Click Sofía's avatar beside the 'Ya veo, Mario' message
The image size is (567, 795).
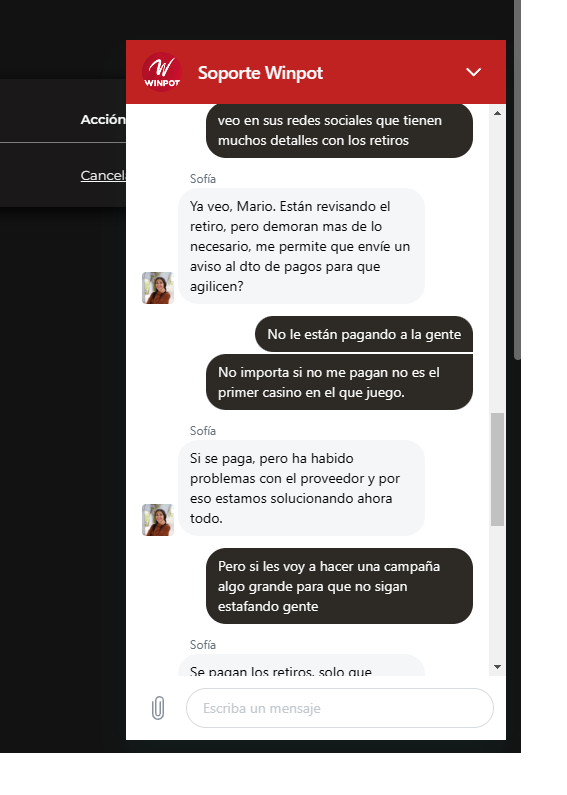158,288
